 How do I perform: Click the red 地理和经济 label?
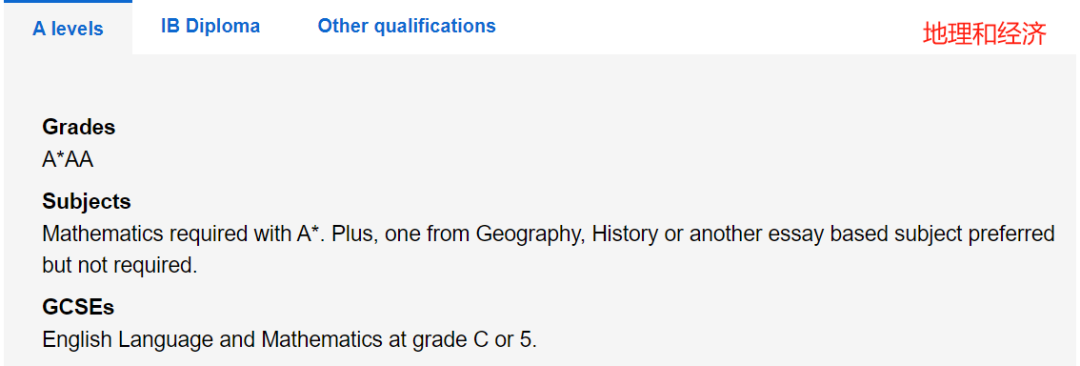coord(985,33)
